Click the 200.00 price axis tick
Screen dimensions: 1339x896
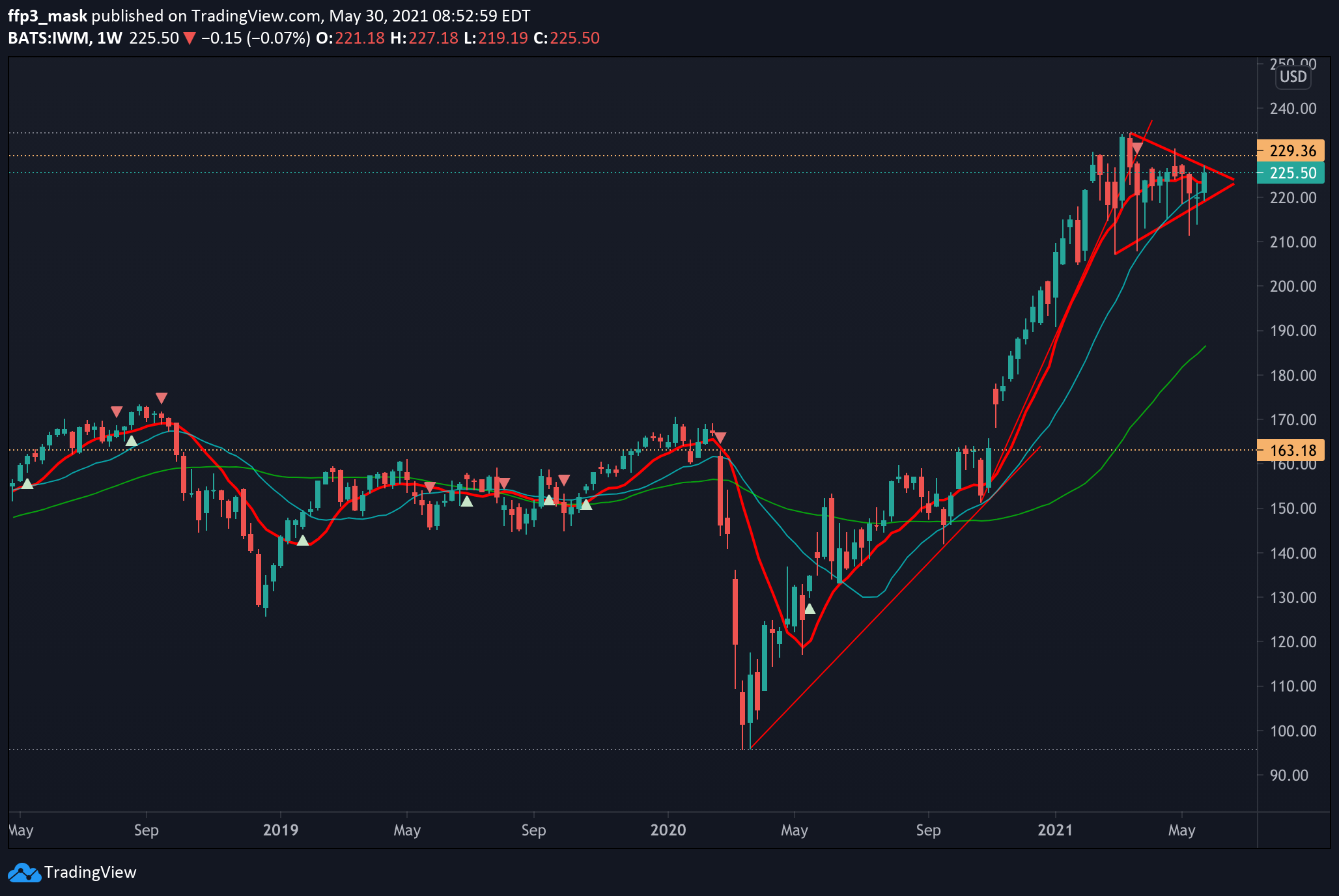click(x=1293, y=287)
